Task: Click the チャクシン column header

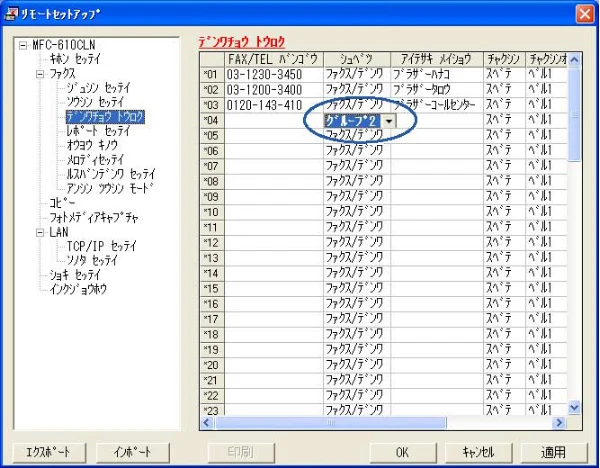Action: pyautogui.click(x=504, y=59)
